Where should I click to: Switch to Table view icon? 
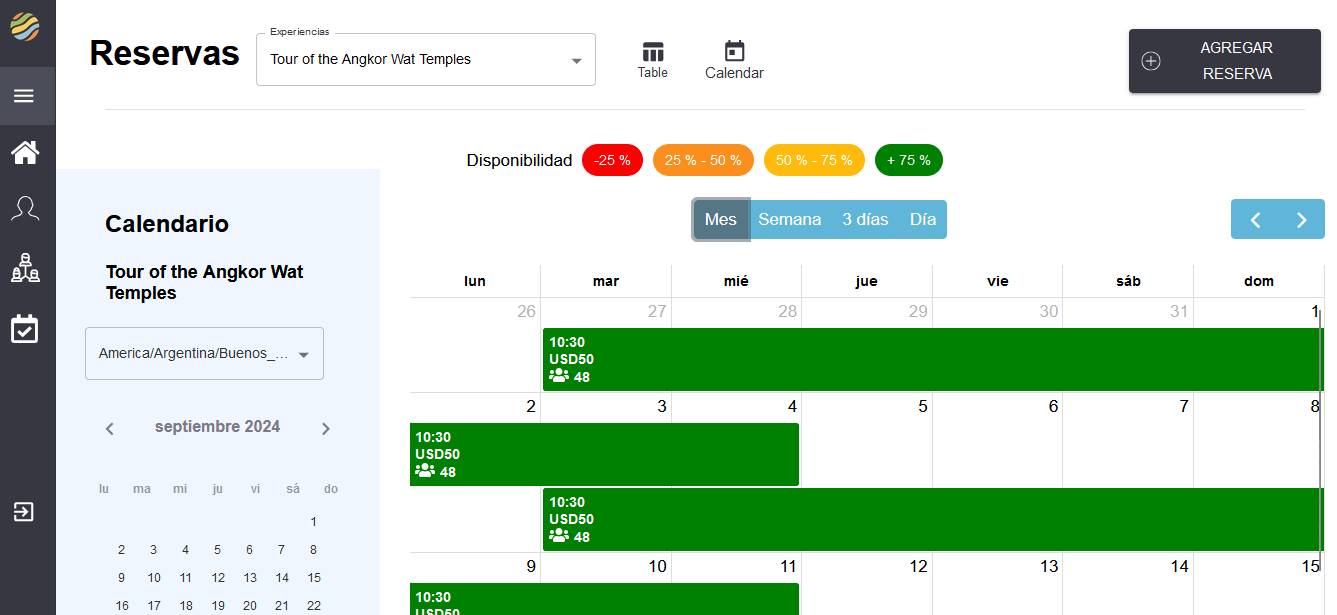(653, 60)
